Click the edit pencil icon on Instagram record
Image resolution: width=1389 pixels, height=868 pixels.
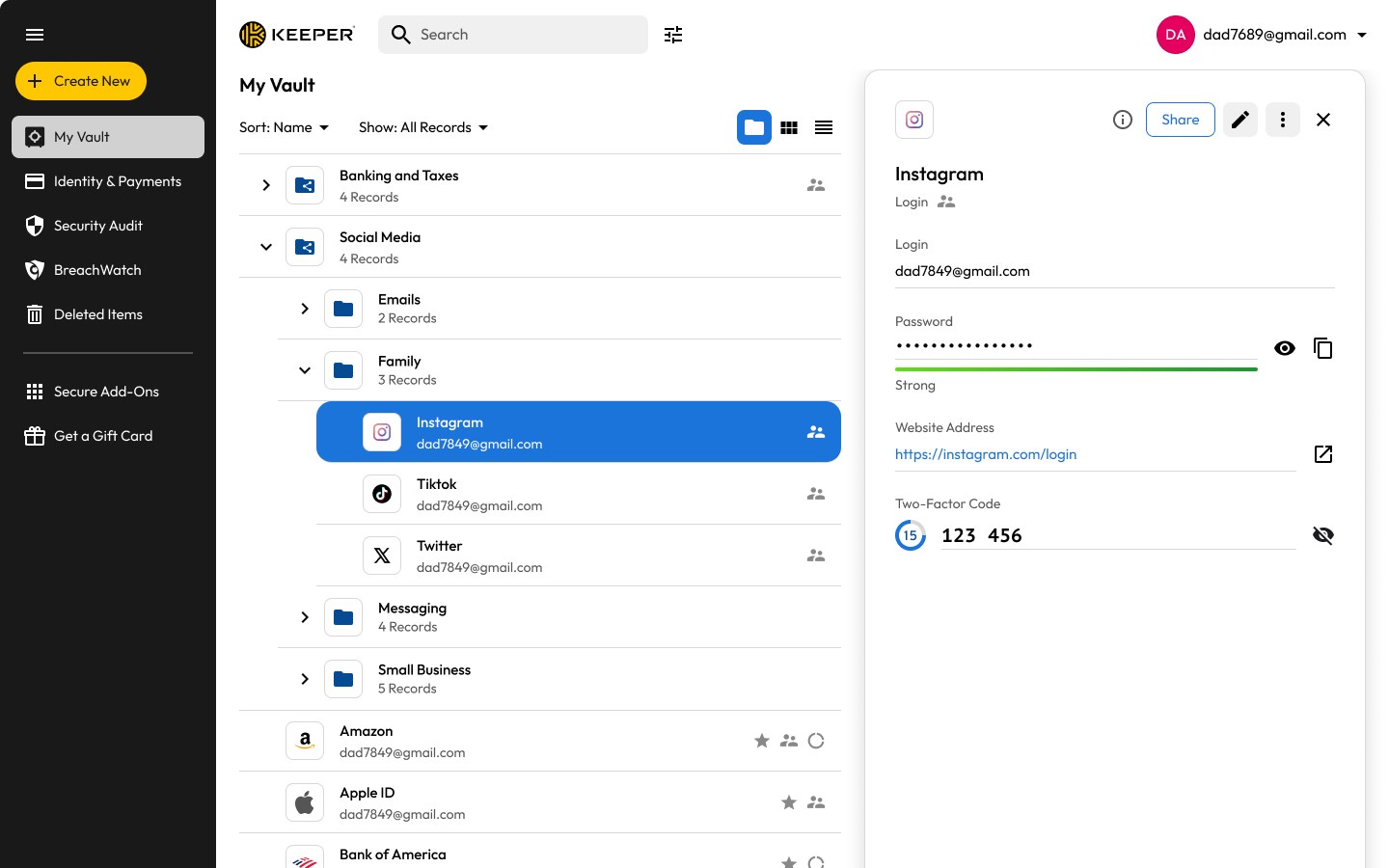[1240, 120]
